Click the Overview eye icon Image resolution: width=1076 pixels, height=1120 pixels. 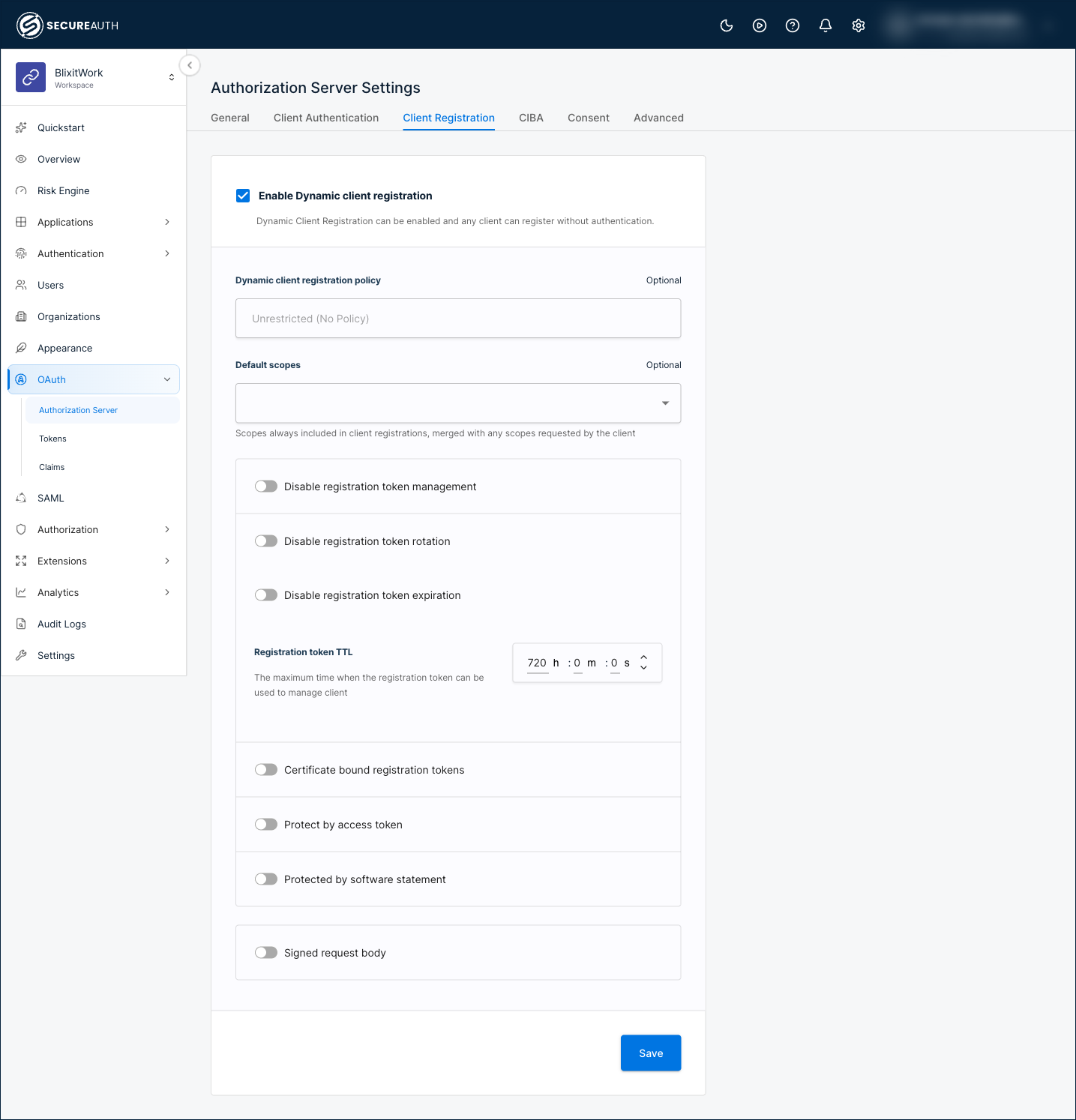pyautogui.click(x=21, y=159)
